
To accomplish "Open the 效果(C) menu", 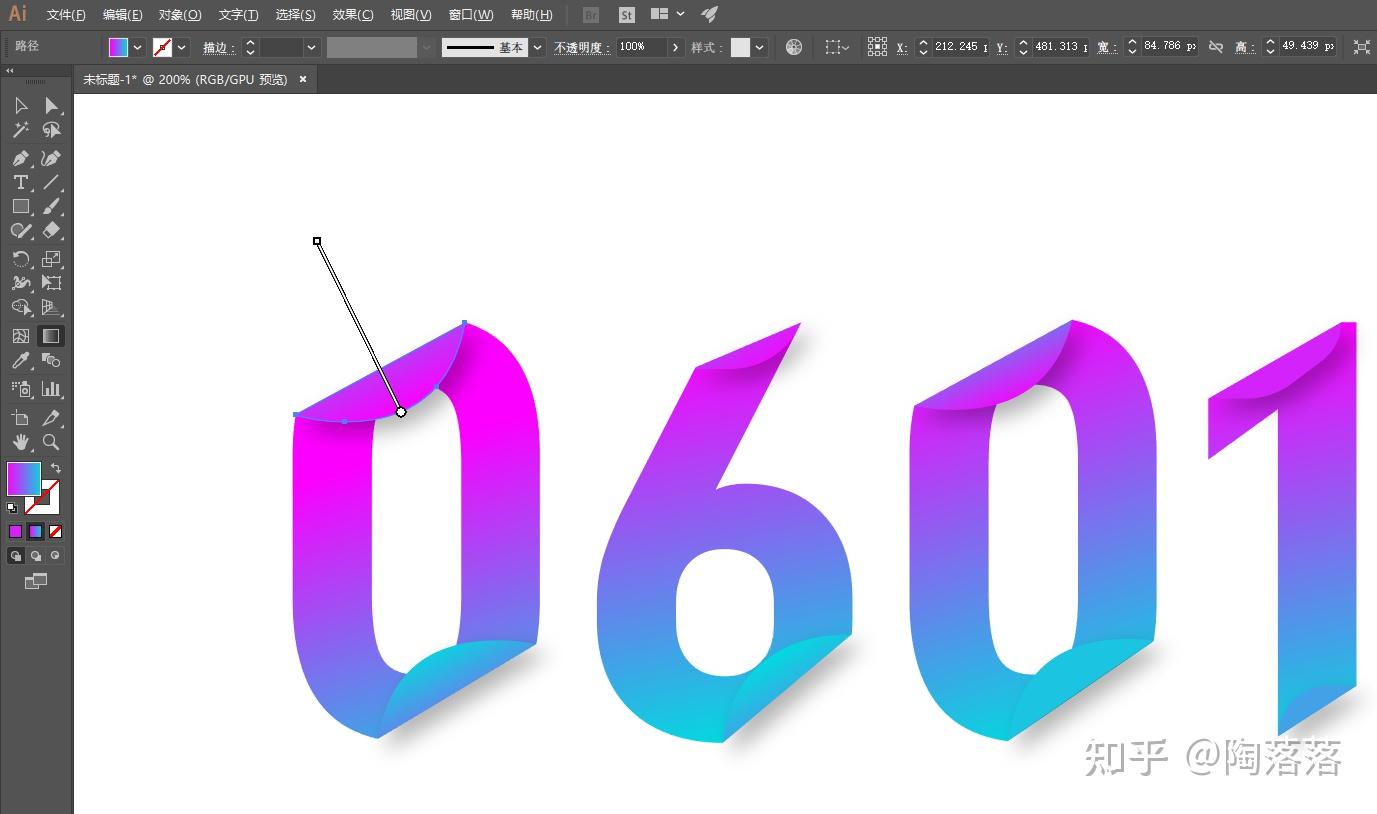I will point(353,15).
